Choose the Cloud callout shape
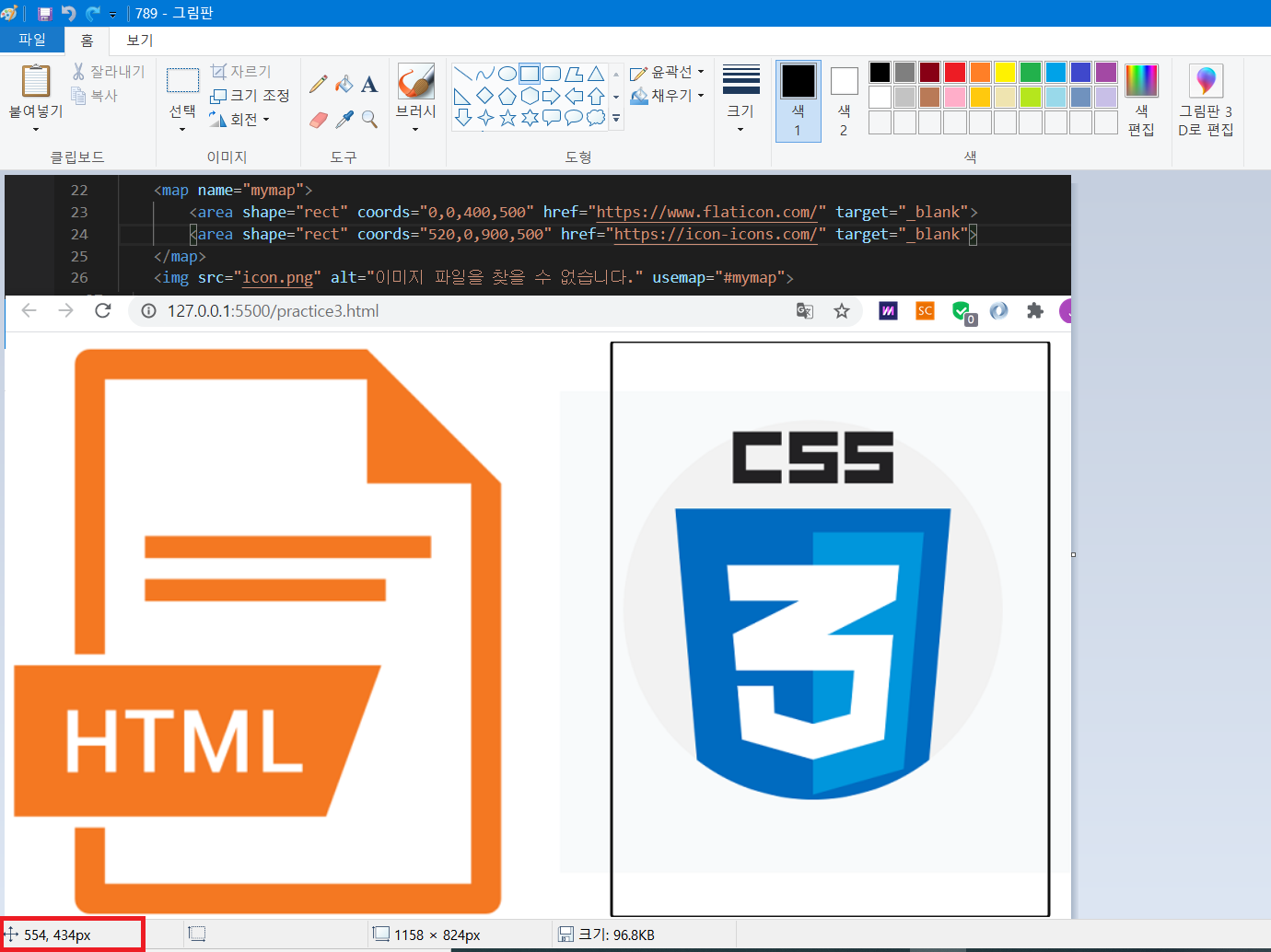Viewport: 1271px width, 952px height. (596, 118)
